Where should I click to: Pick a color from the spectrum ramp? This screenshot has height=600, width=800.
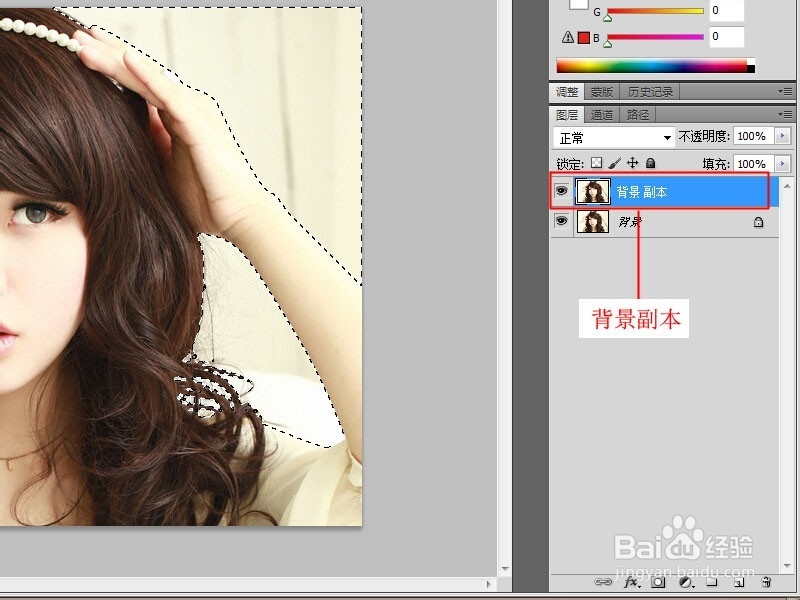[655, 66]
